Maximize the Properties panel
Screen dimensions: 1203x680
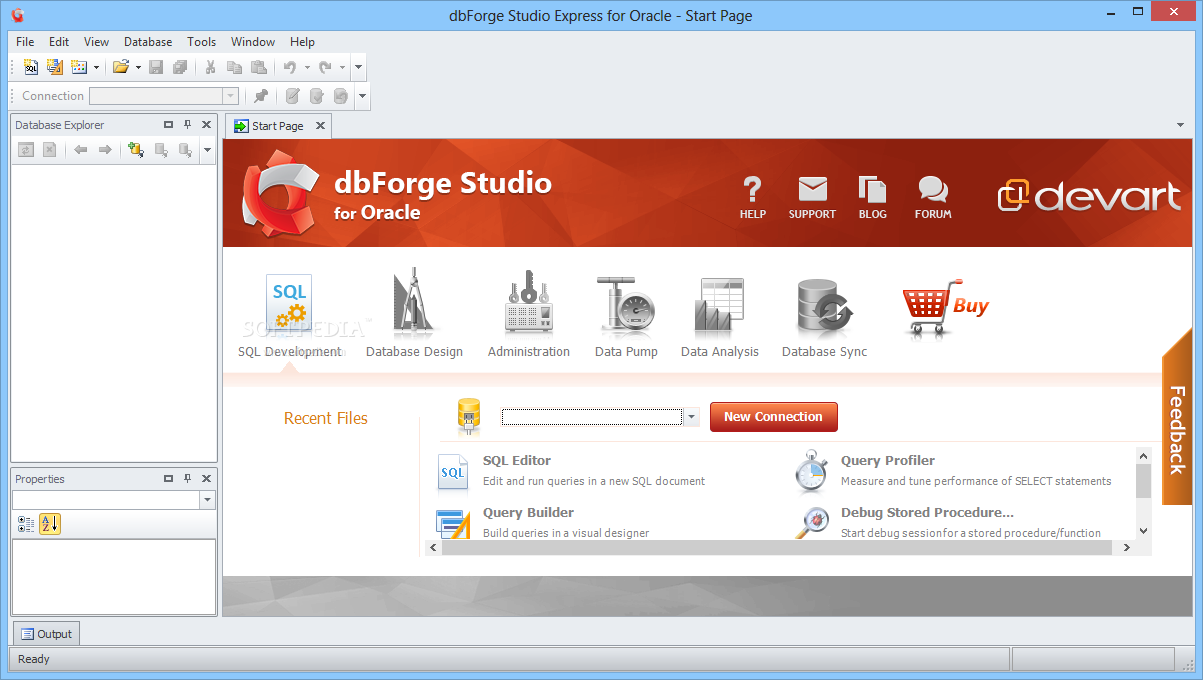point(168,479)
